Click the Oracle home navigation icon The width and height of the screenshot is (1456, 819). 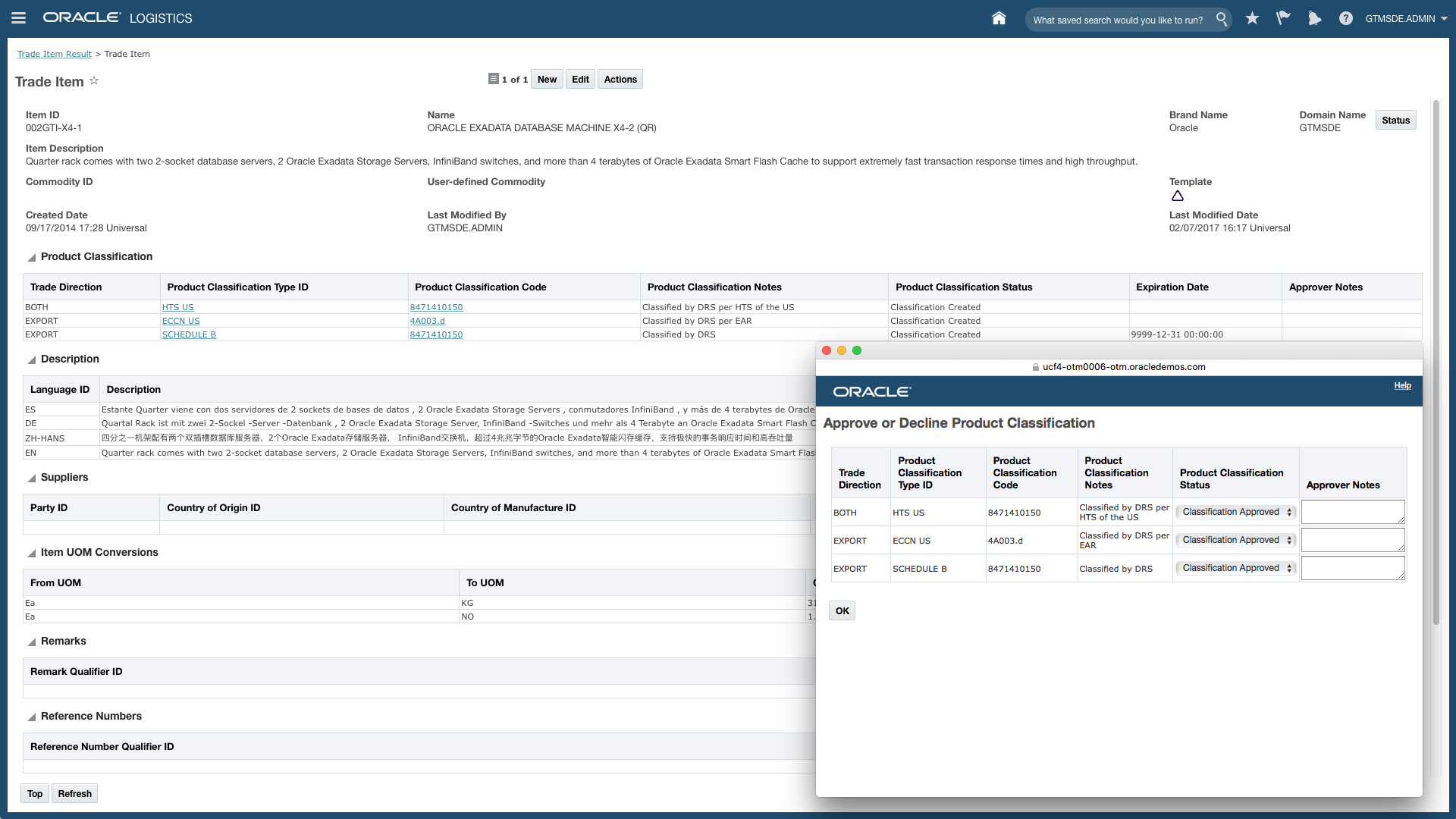pyautogui.click(x=999, y=18)
